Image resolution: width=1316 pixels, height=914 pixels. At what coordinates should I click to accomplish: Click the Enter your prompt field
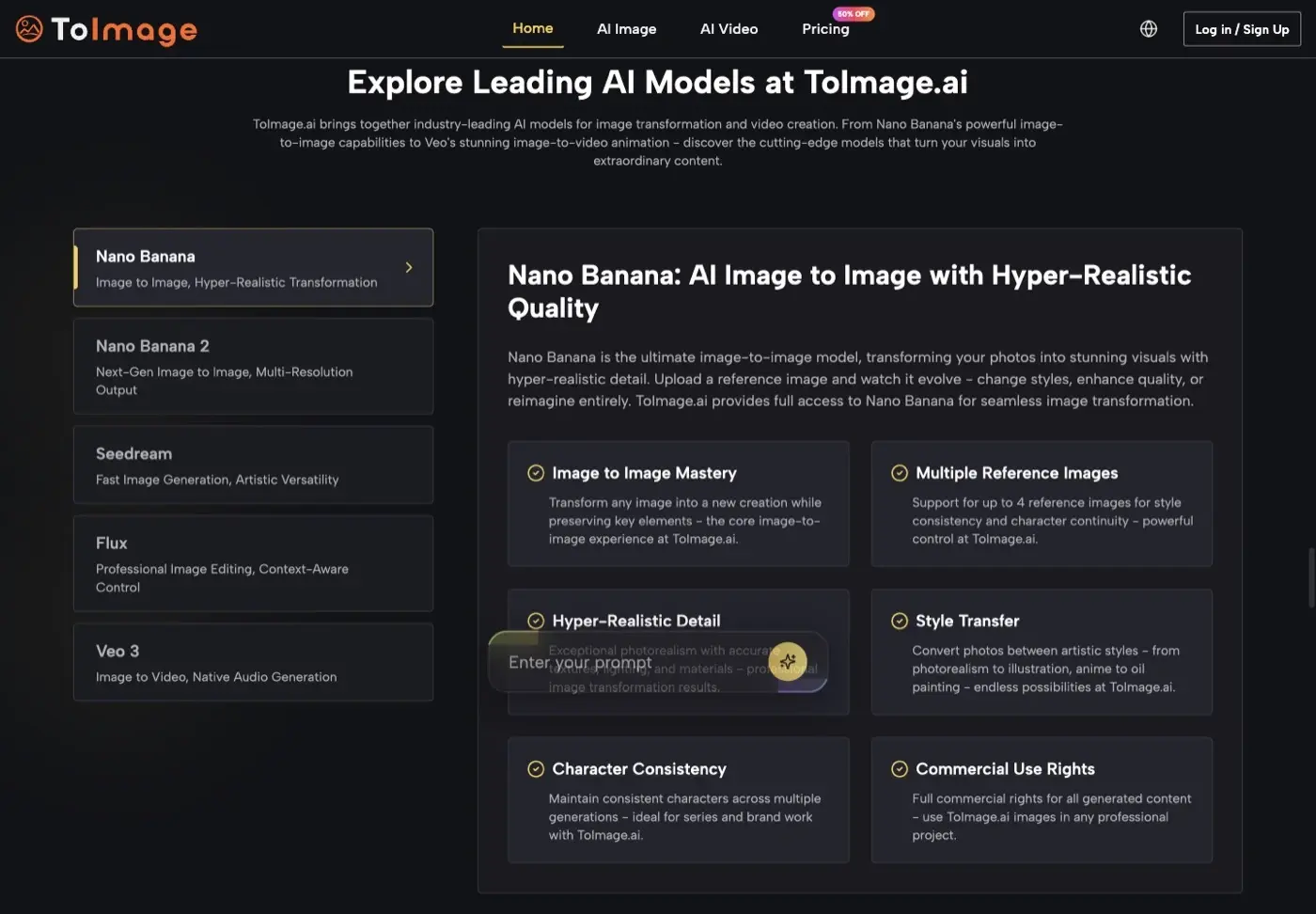(630, 662)
